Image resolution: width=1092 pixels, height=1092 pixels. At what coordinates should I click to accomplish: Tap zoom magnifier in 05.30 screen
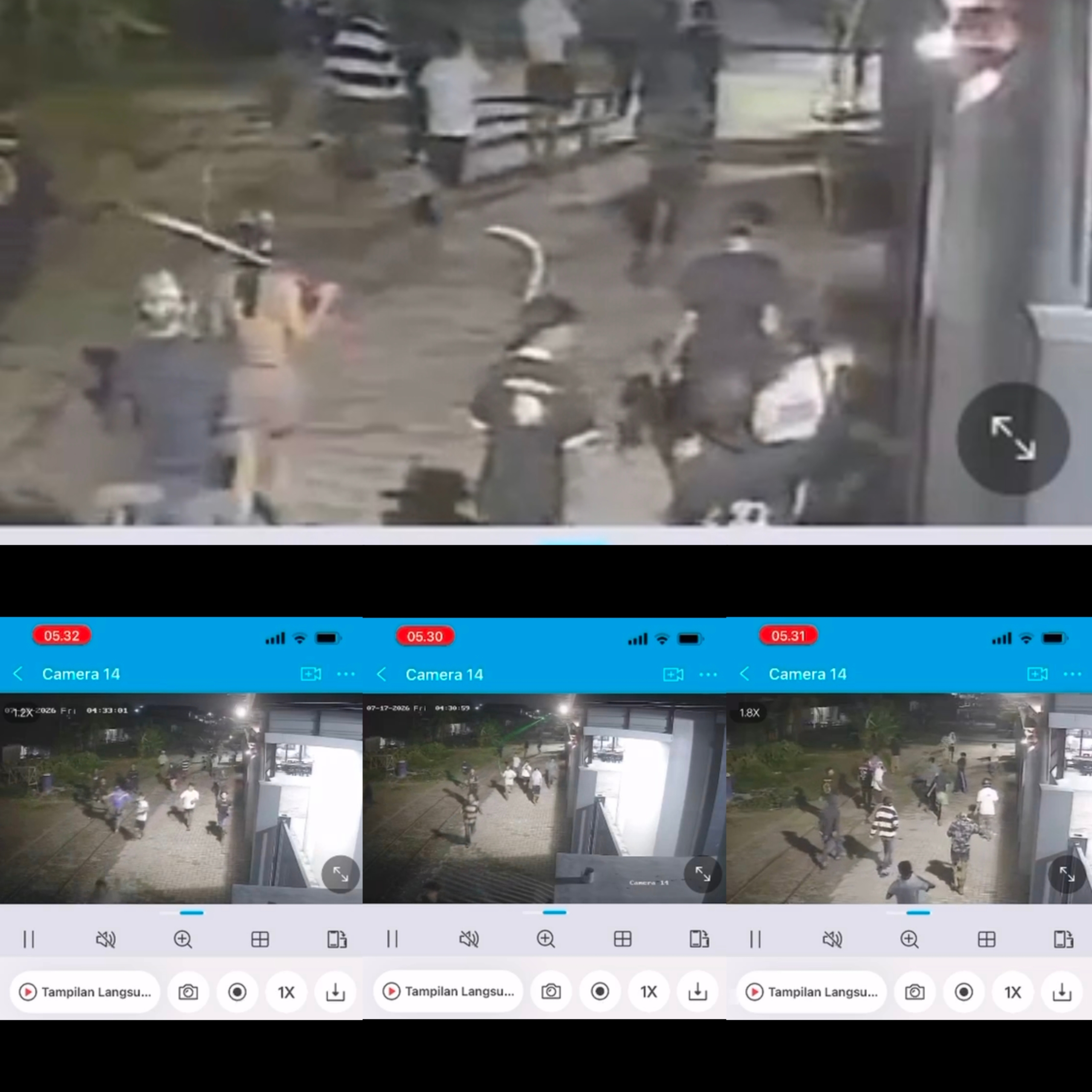click(x=546, y=939)
